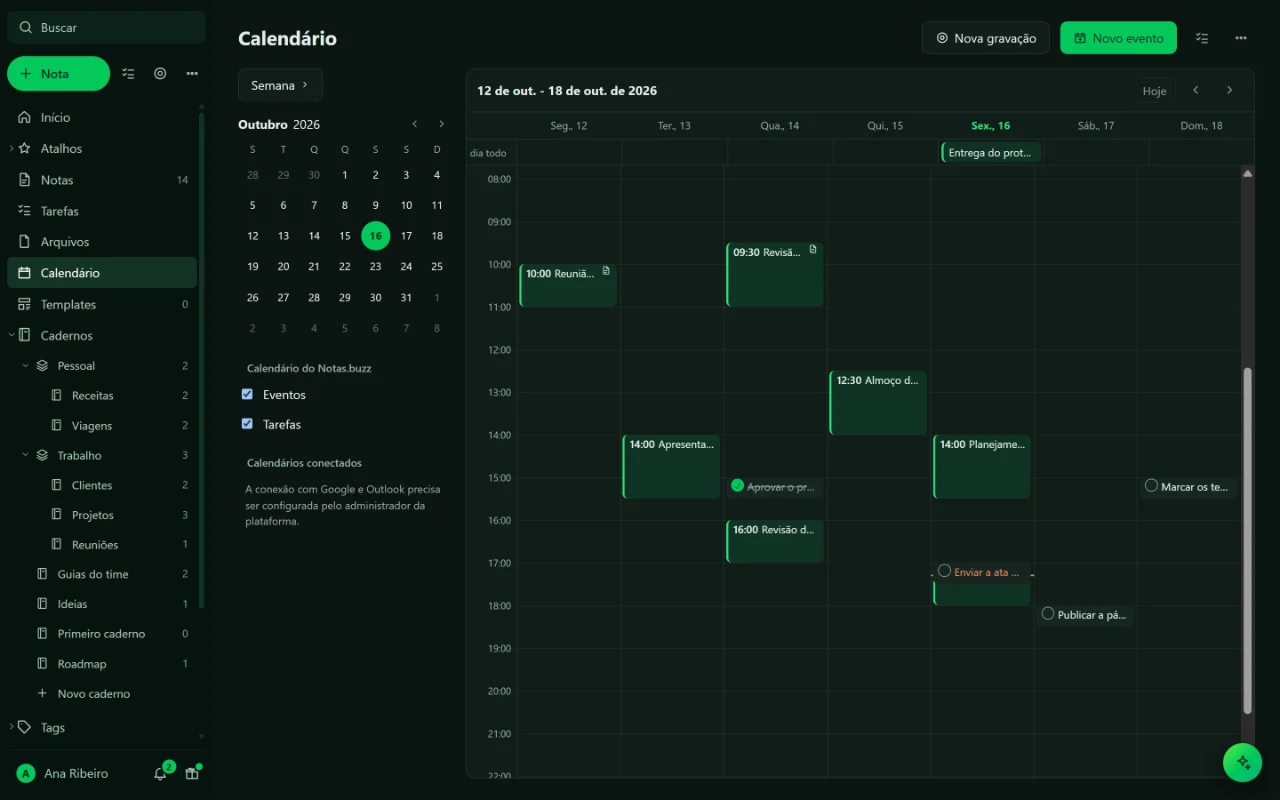Click the Buscar search field

pos(107,27)
